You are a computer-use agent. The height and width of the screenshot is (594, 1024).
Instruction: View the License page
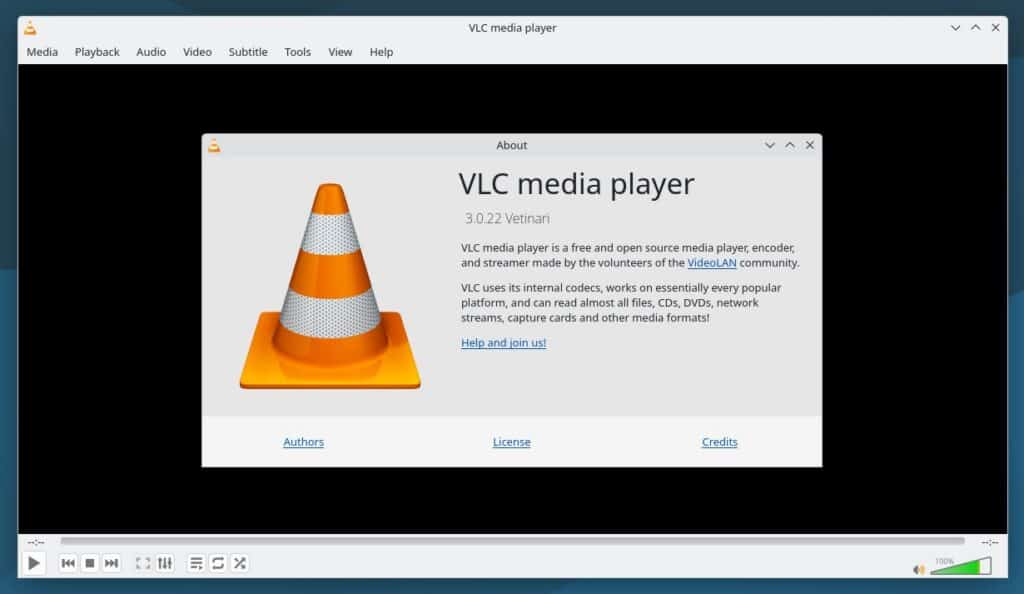click(x=511, y=441)
